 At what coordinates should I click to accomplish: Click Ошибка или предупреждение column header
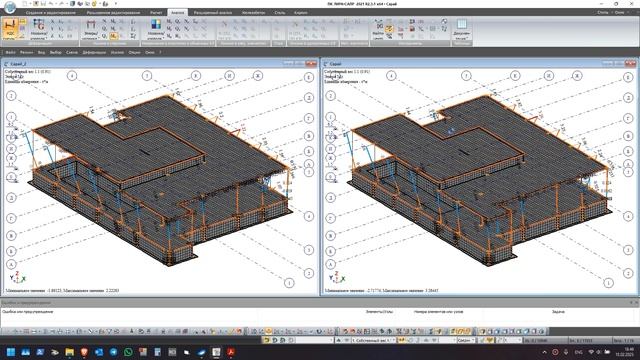click(x=28, y=311)
